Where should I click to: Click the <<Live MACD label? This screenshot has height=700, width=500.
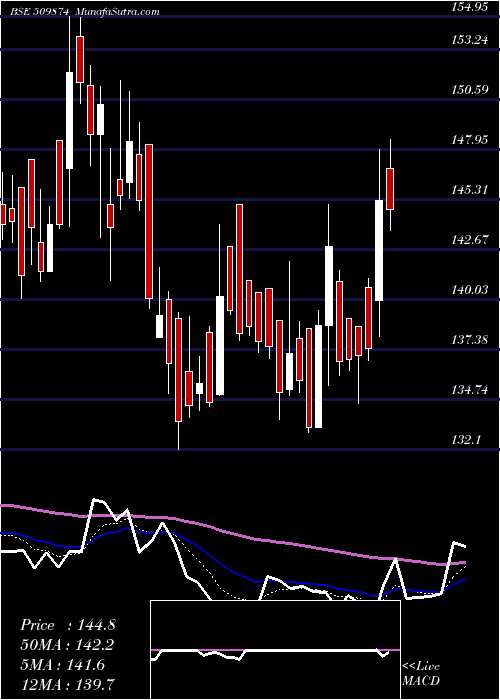421,674
